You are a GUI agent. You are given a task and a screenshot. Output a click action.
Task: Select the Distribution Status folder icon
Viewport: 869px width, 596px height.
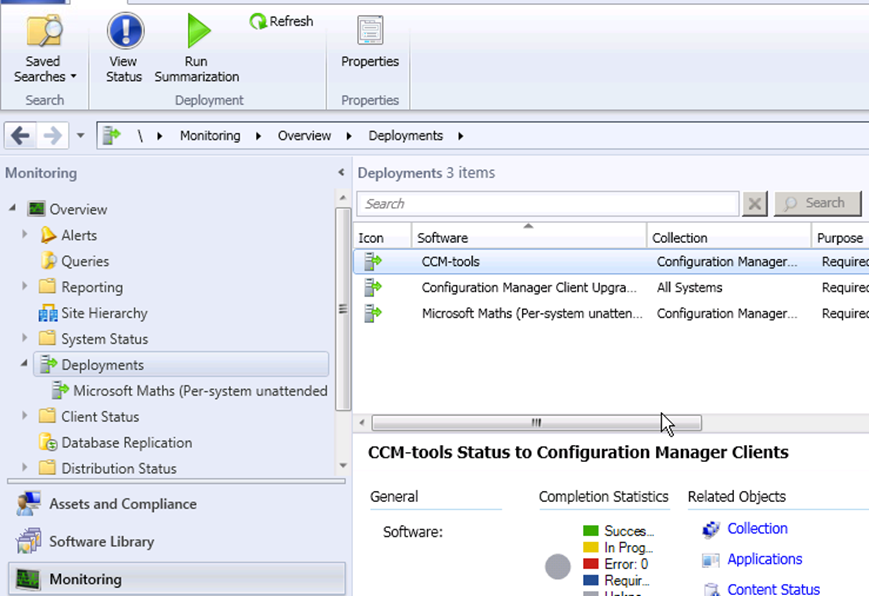point(48,468)
